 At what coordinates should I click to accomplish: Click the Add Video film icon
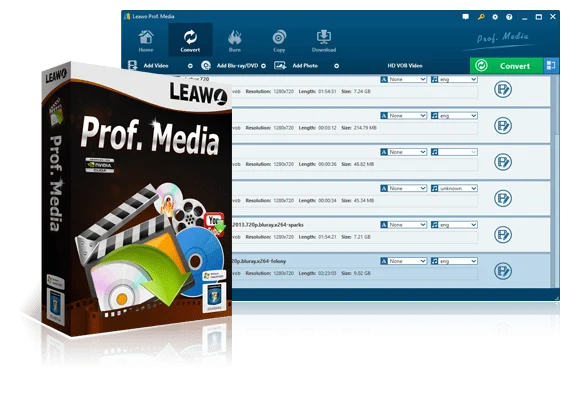click(133, 65)
